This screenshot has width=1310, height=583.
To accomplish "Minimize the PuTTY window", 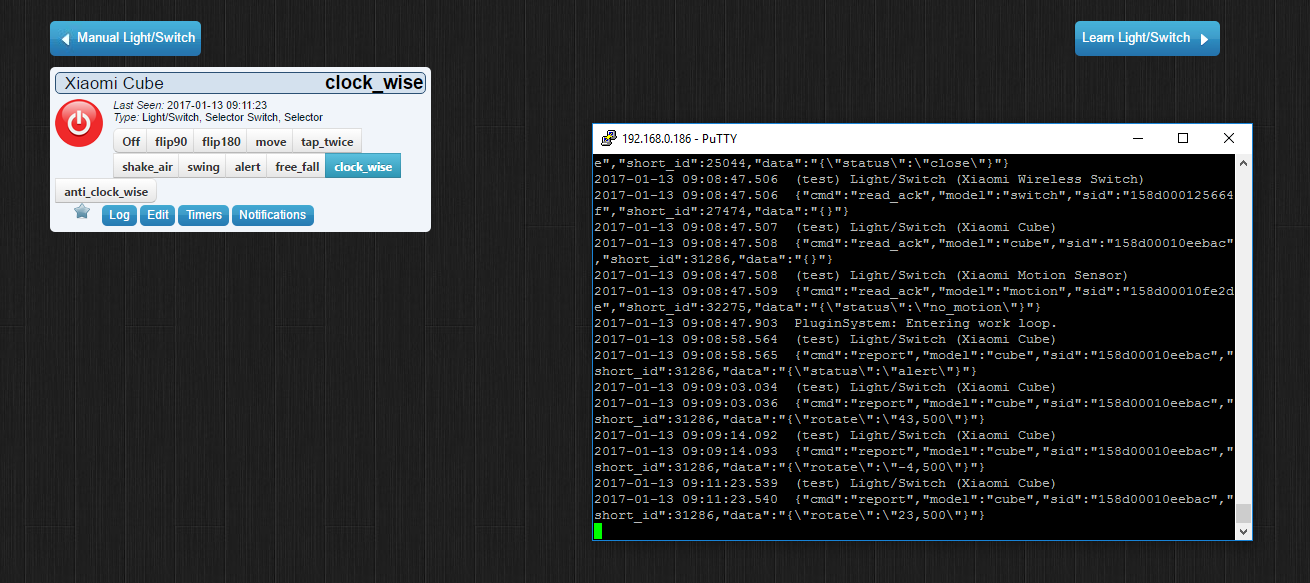I will click(1137, 139).
